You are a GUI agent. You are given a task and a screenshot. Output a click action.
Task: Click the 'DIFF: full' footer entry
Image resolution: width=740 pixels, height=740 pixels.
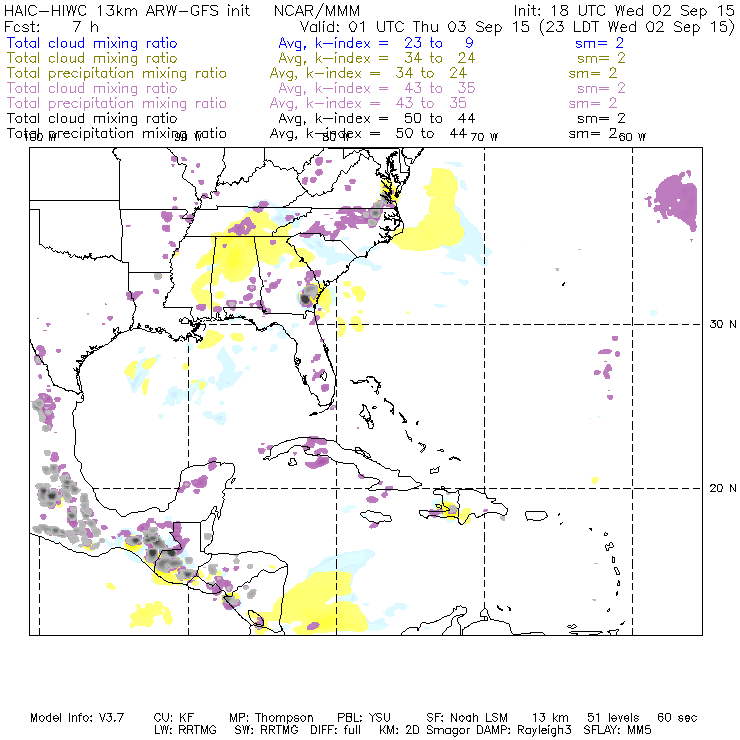[x=336, y=730]
